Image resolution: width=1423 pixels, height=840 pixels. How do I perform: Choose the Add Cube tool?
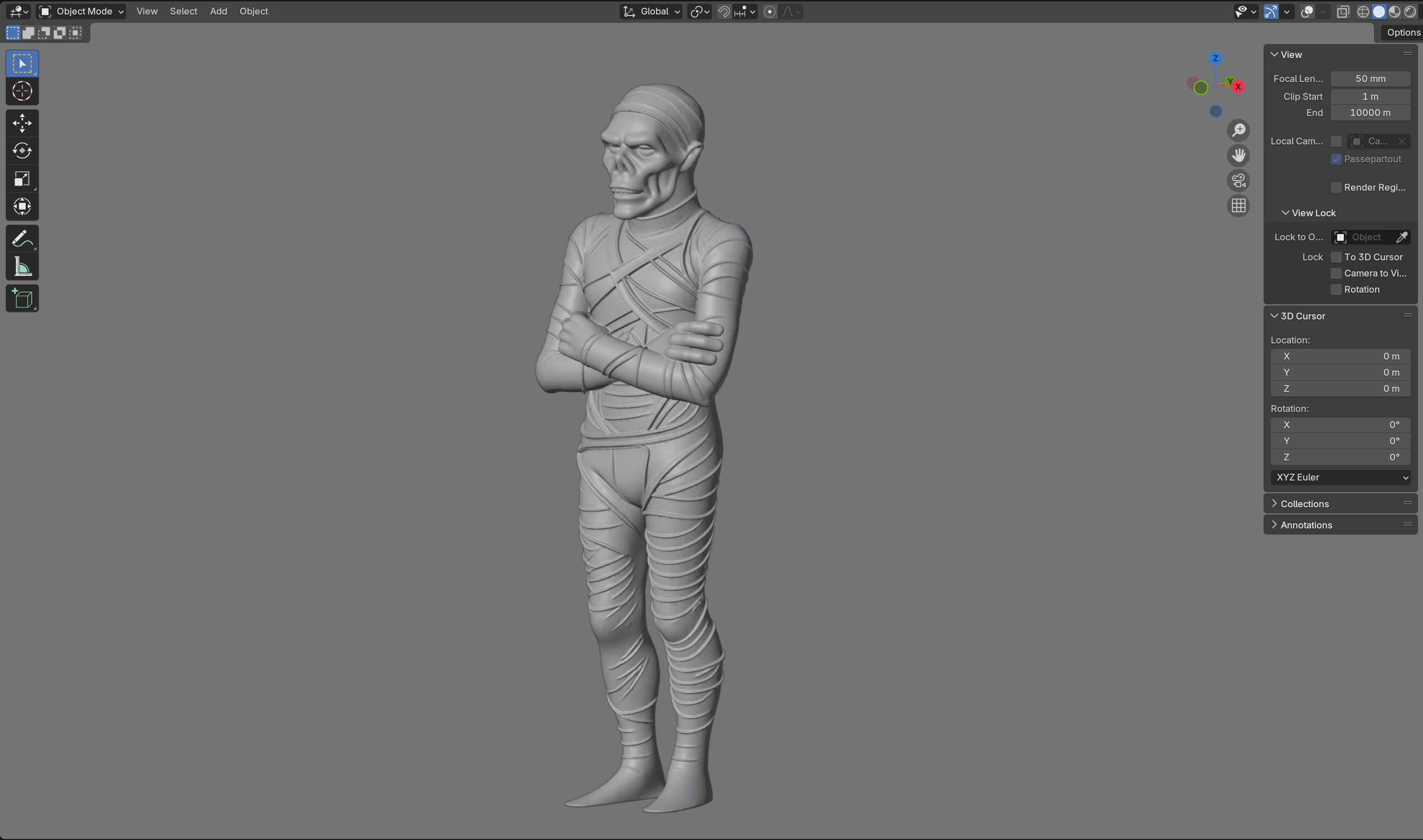click(22, 299)
